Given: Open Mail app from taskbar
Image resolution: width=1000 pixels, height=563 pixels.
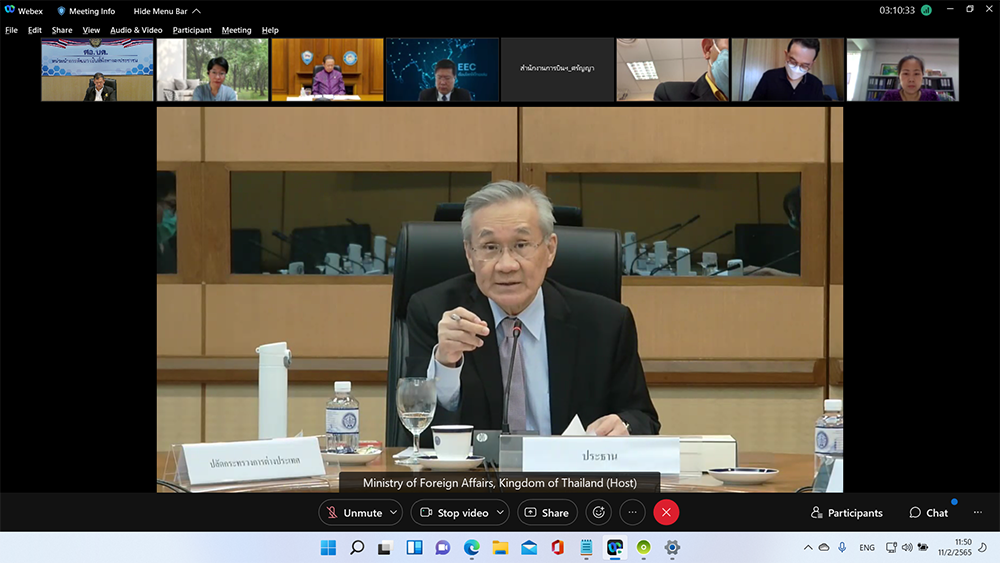Looking at the screenshot, I should (529, 548).
